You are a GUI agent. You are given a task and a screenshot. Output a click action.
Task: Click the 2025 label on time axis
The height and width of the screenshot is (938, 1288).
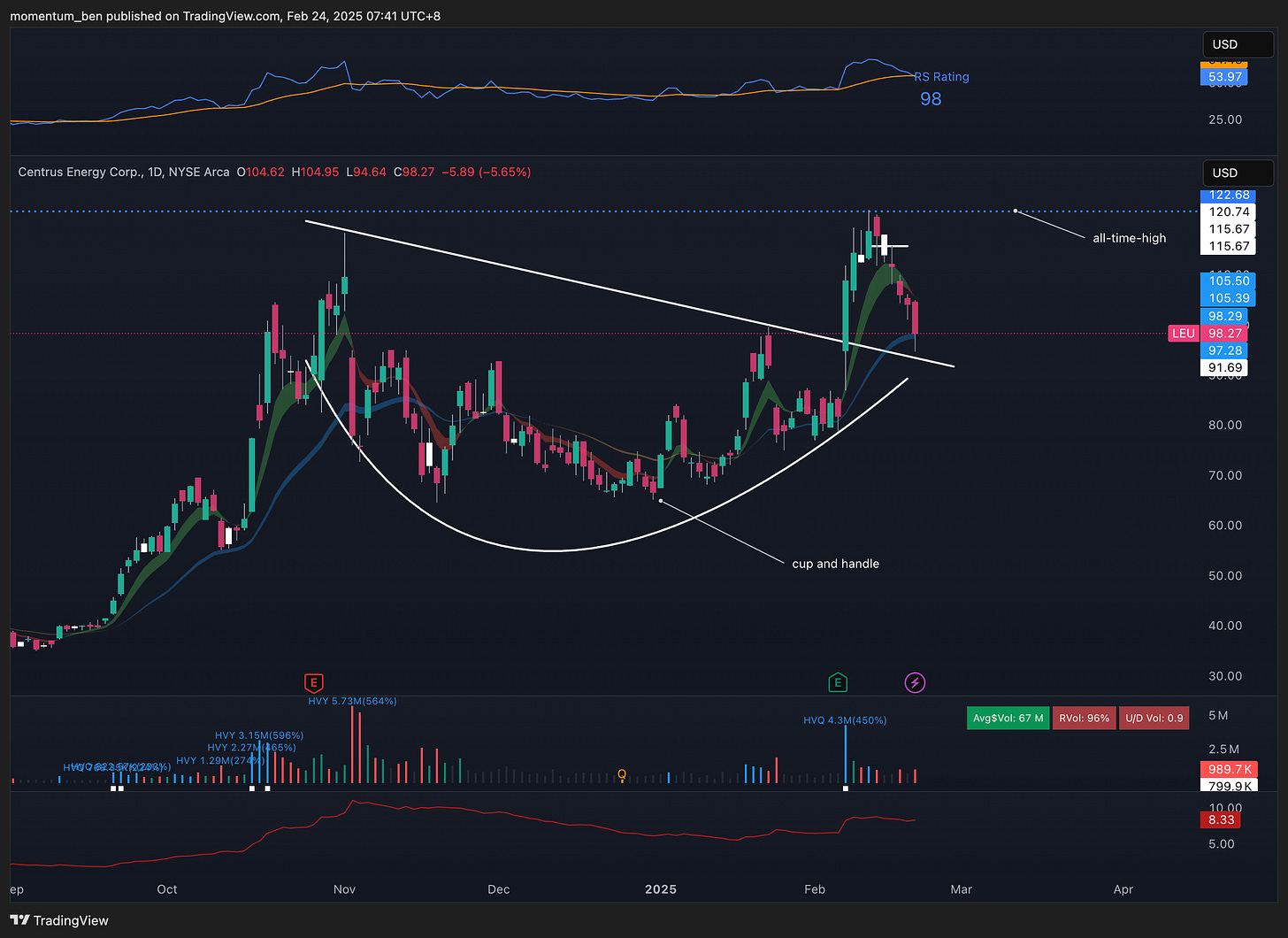[x=661, y=889]
